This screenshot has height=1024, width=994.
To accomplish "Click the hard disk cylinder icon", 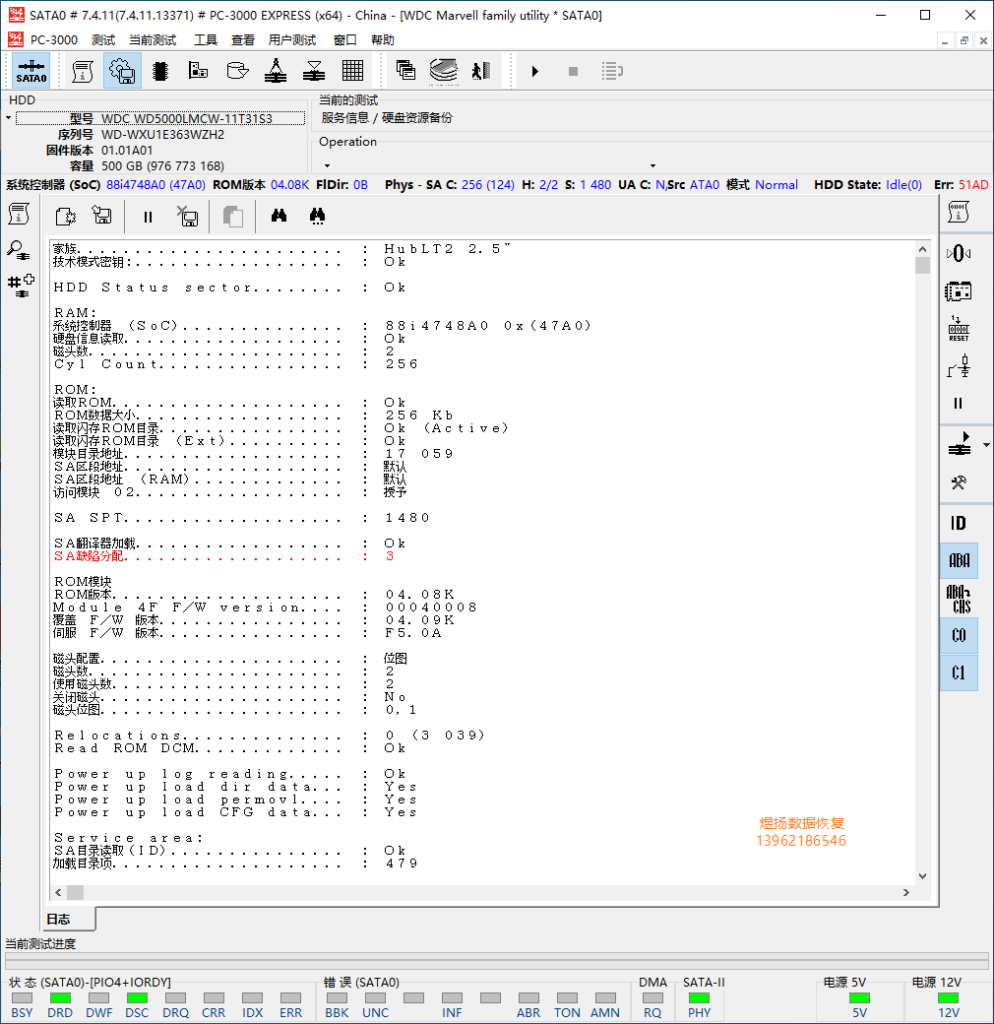I will tap(237, 71).
